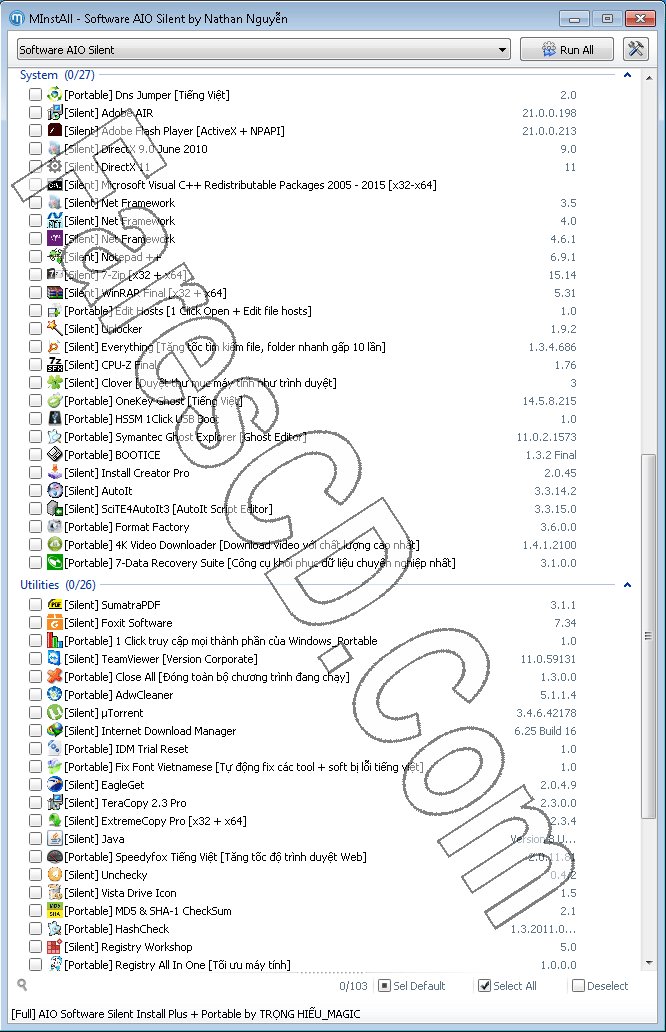Select the Speedyfox Tiếng Việt entry
666x1032 pixels.
[215, 857]
